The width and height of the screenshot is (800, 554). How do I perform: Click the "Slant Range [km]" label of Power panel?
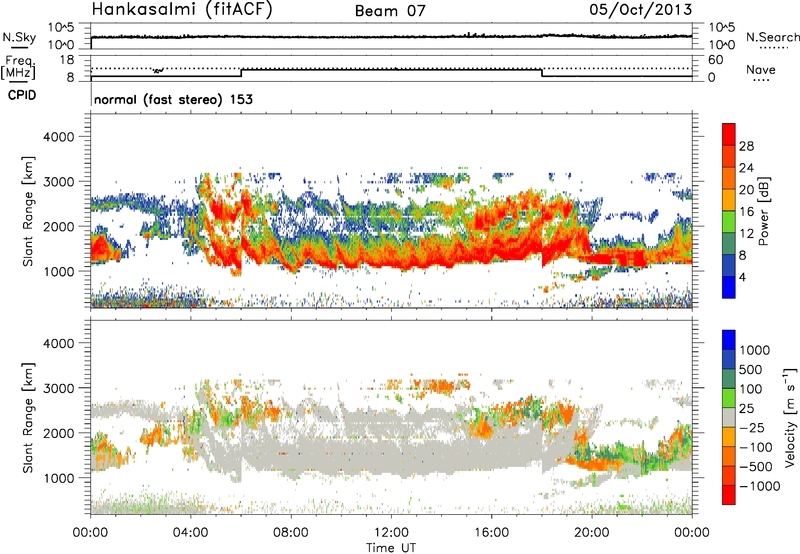[28, 211]
